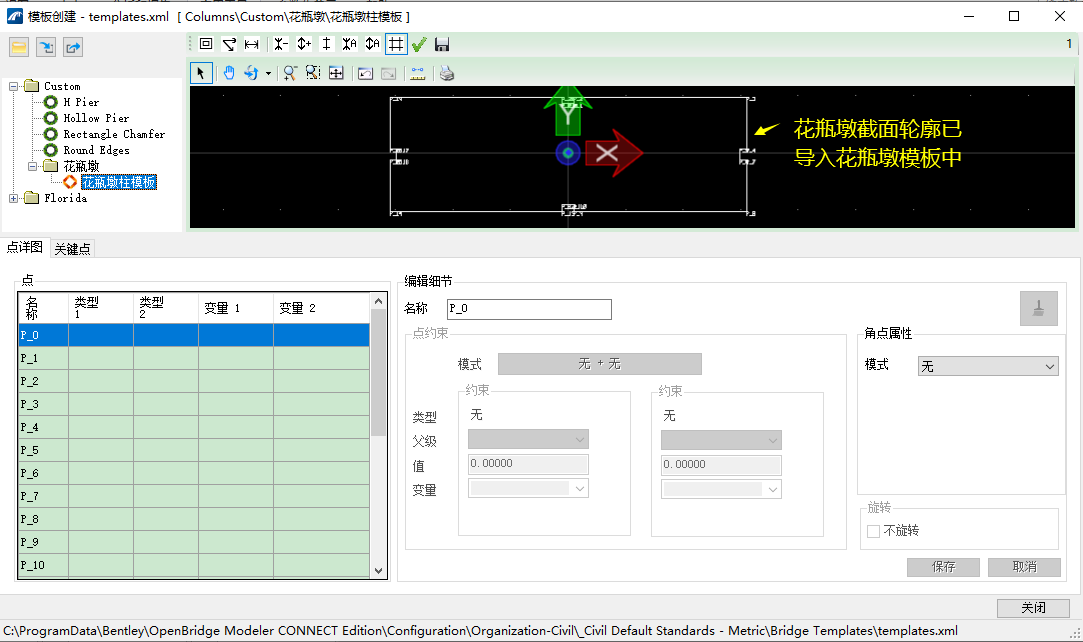Select the hand pan tool
Viewport: 1083px width, 642px height.
pos(229,72)
